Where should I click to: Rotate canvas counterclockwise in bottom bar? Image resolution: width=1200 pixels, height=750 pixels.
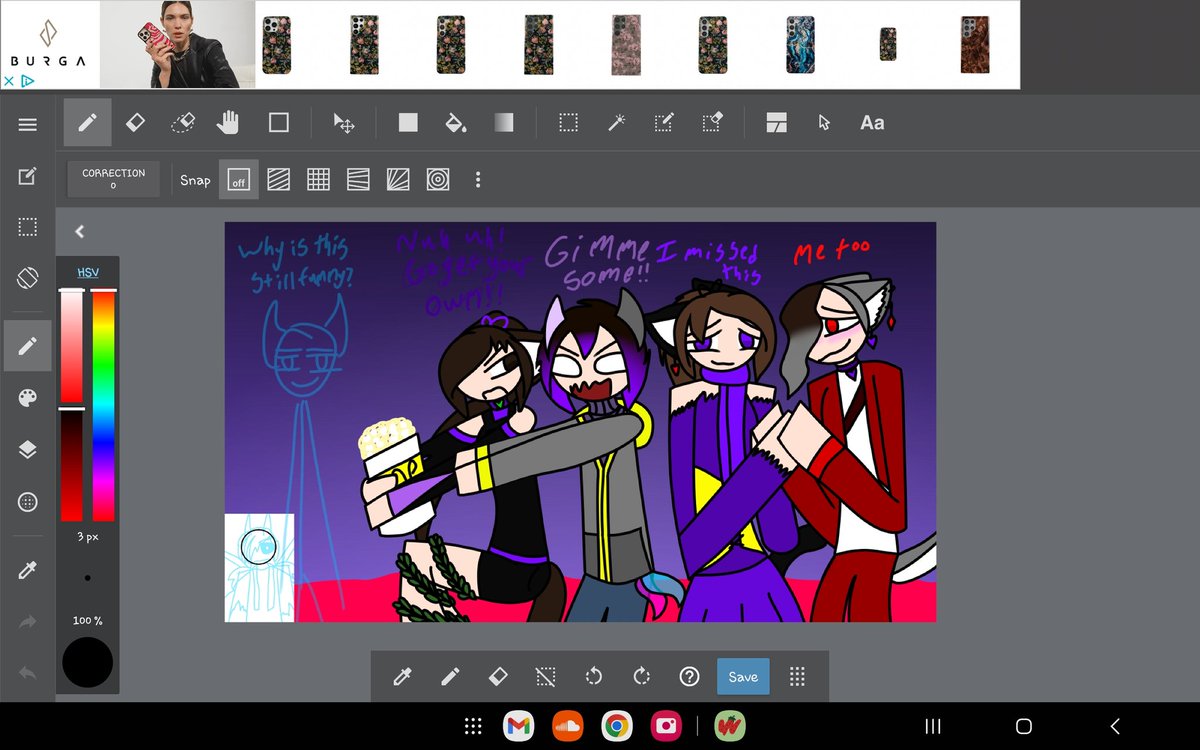[594, 677]
